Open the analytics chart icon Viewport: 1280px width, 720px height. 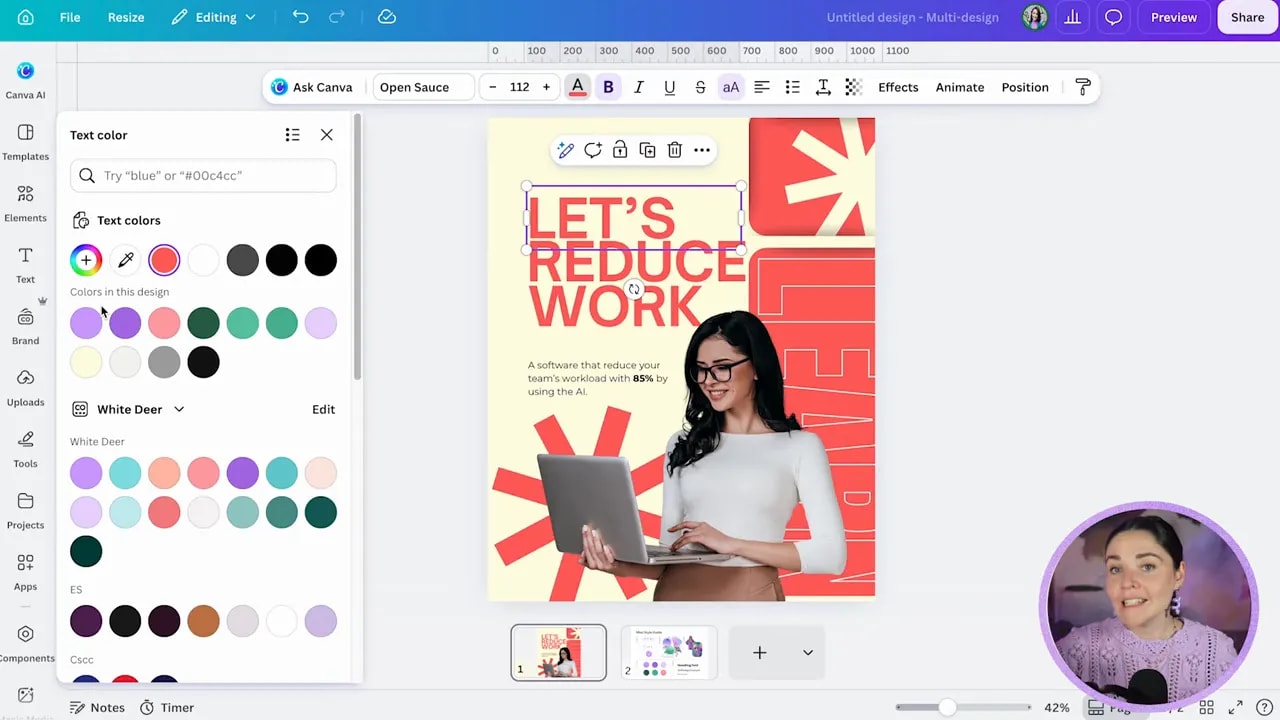click(x=1073, y=17)
